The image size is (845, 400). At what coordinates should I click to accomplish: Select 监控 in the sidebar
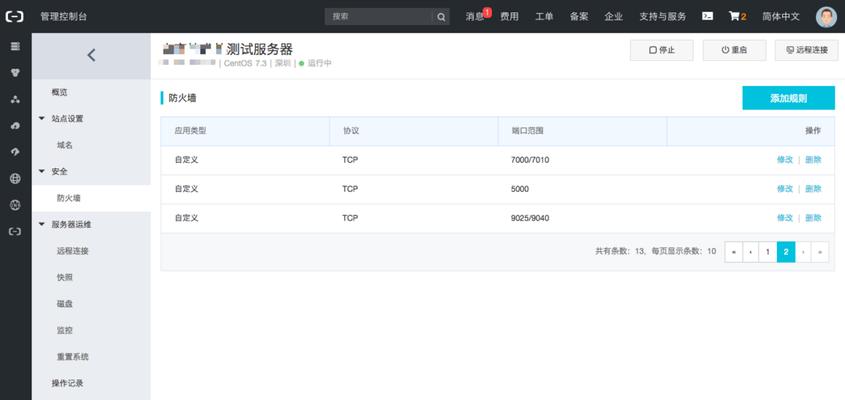(65, 330)
